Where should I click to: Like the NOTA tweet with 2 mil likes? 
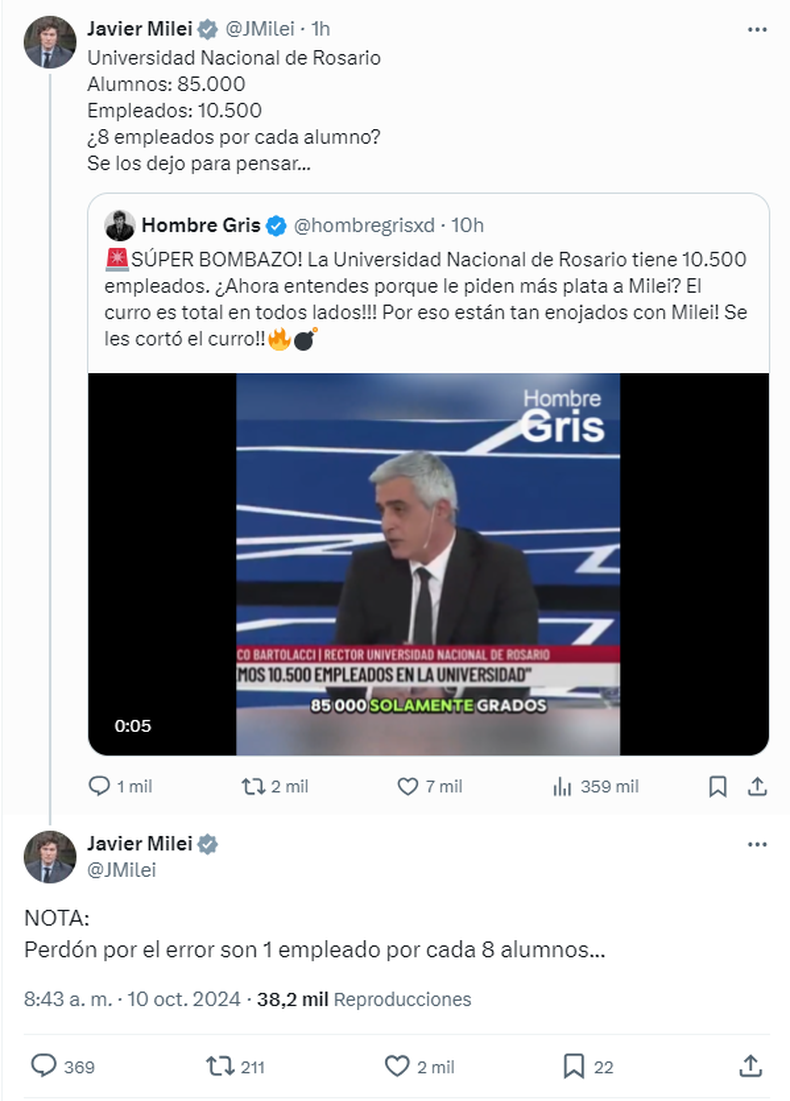coord(398,1066)
